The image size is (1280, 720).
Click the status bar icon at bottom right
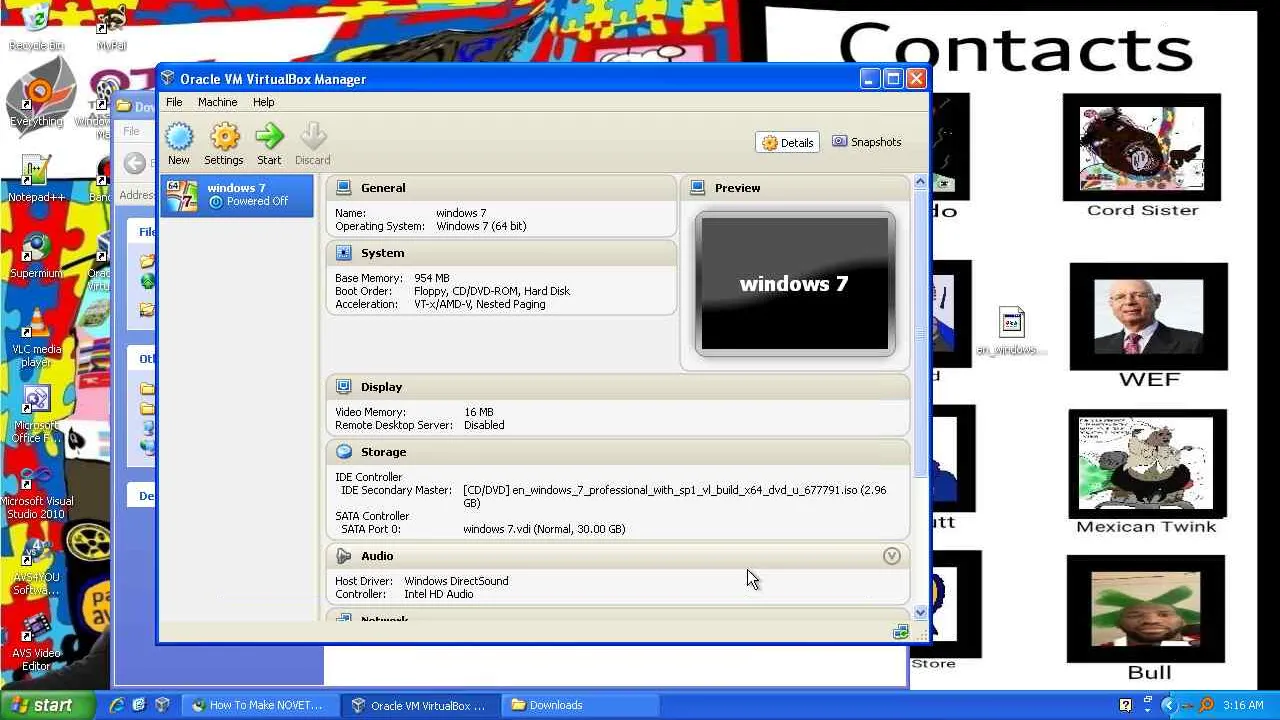point(901,632)
